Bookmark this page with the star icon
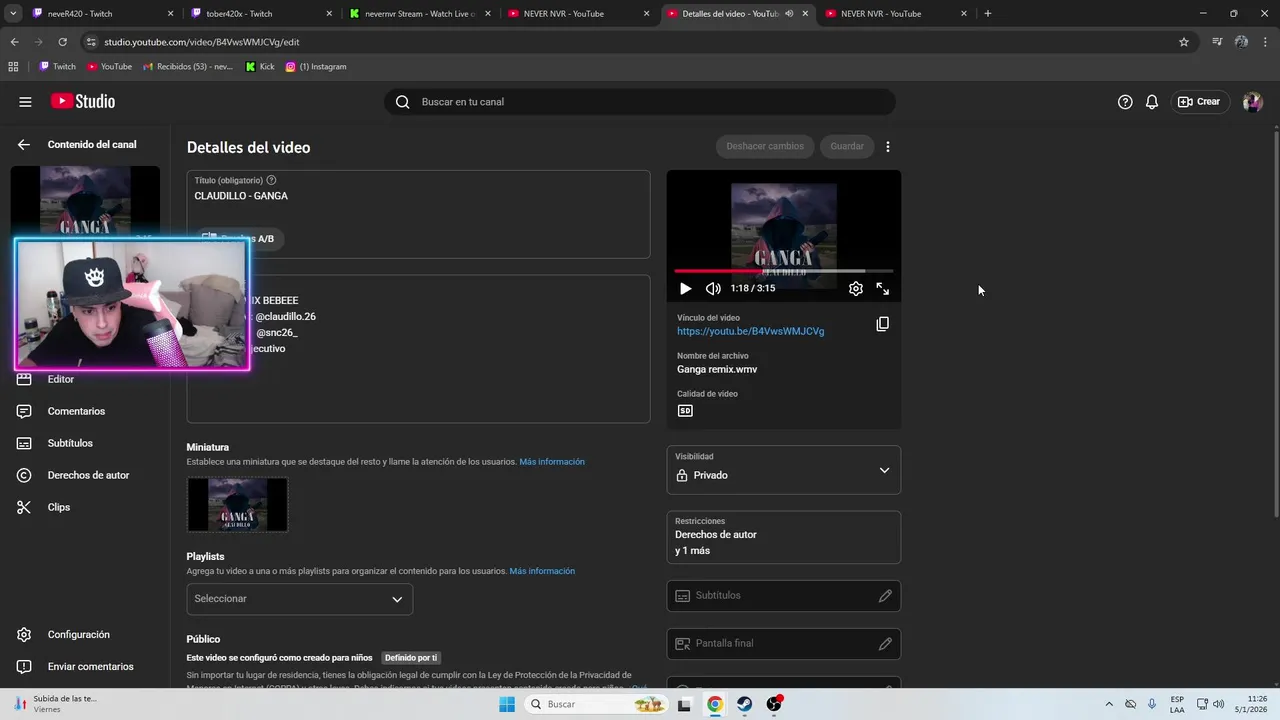Image resolution: width=1280 pixels, height=720 pixels. pos(1184,42)
